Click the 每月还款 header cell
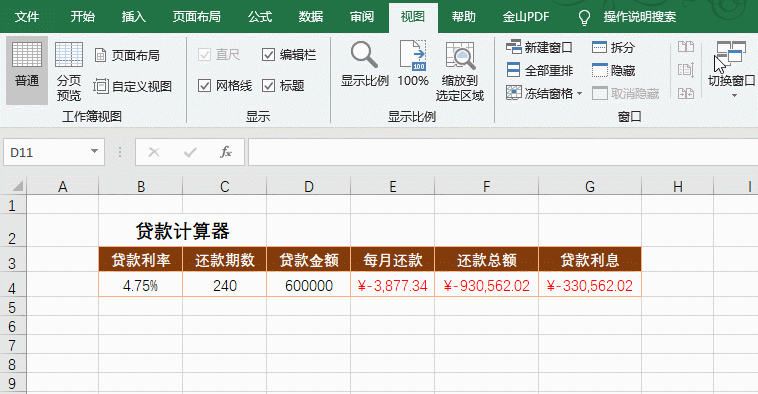The width and height of the screenshot is (758, 394). 393,260
